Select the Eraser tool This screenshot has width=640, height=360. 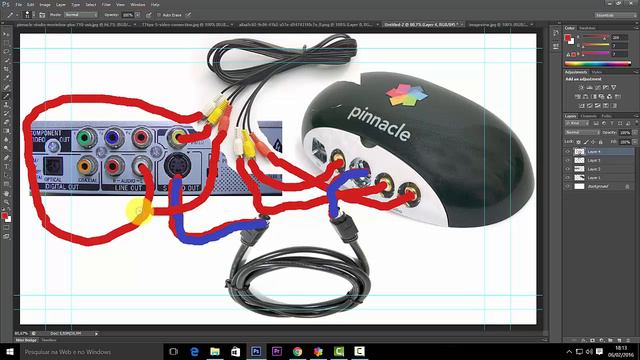(x=6, y=122)
